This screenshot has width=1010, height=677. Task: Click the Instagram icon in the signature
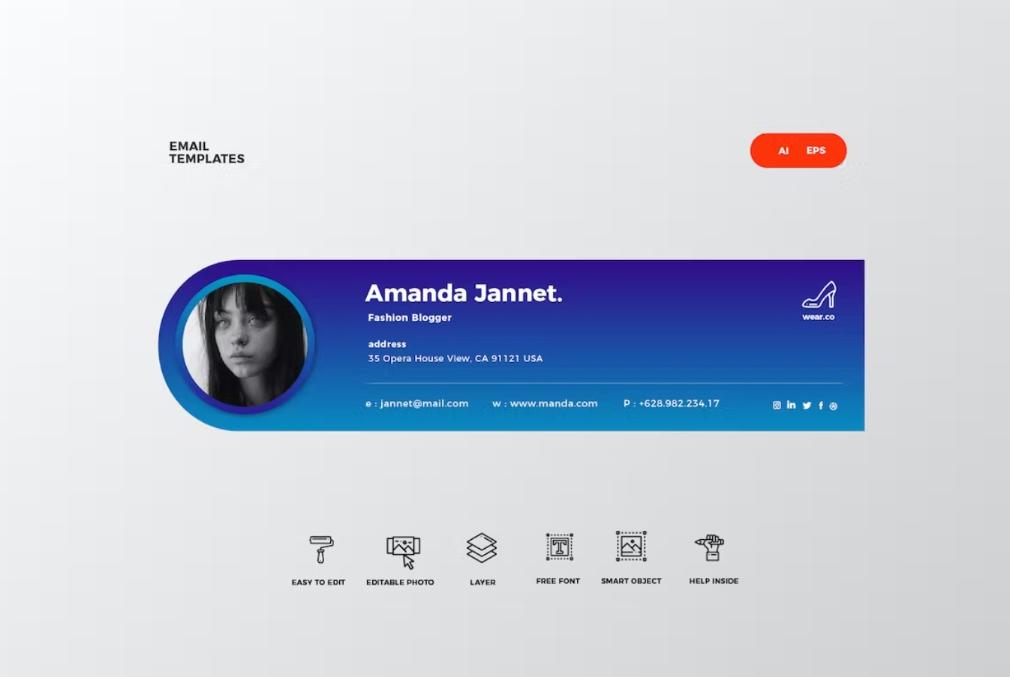click(777, 405)
